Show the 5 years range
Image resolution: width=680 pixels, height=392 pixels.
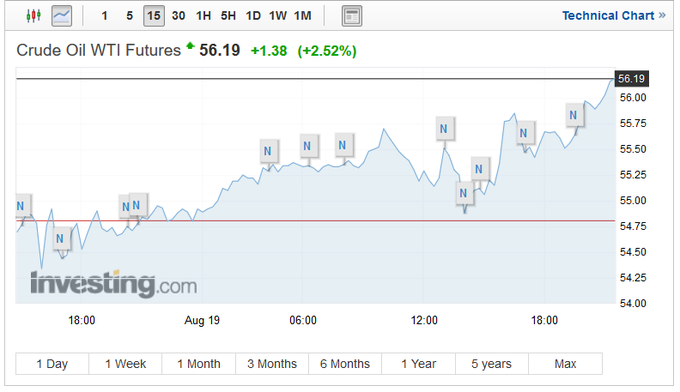coord(492,364)
